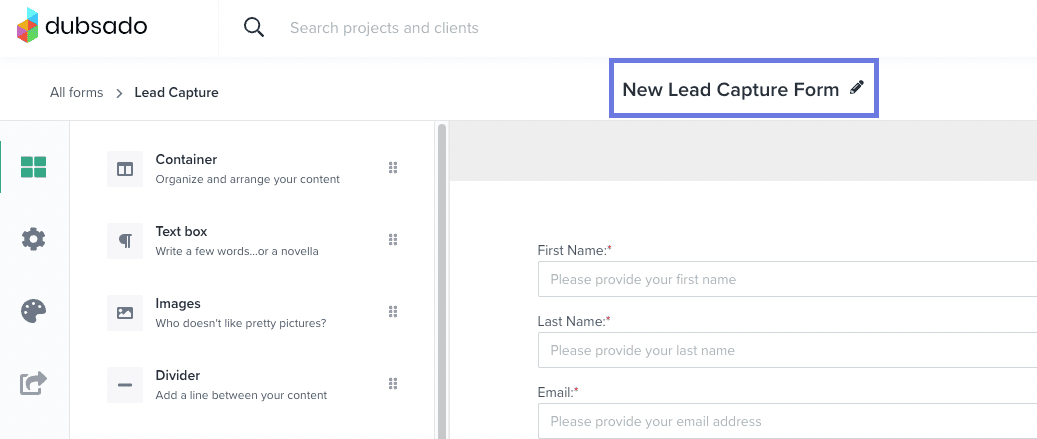Screen dimensions: 1037x439
Task: Grab the Container drag handle
Action: coord(393,168)
